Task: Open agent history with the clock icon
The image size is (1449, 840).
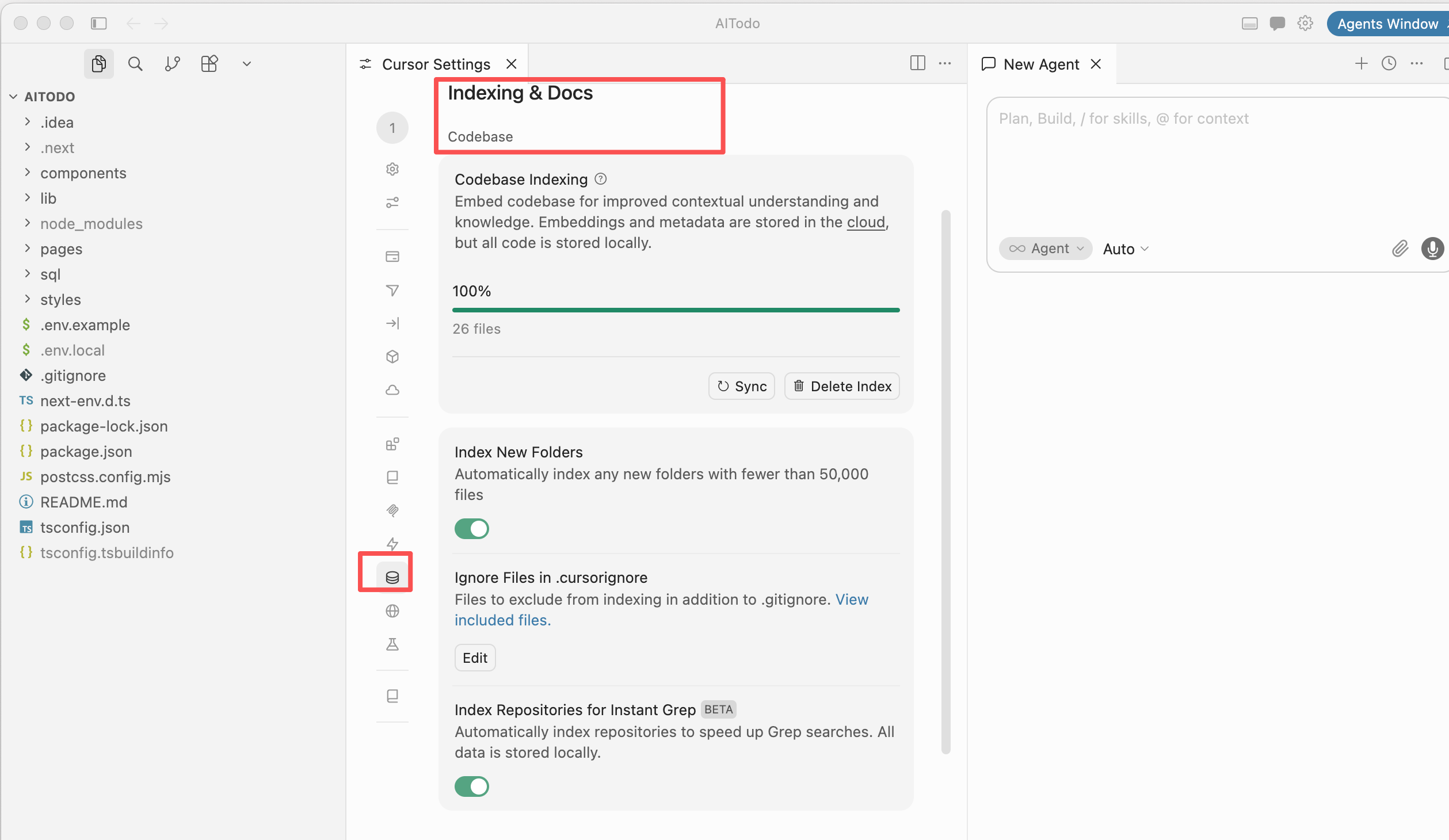Action: point(1389,63)
